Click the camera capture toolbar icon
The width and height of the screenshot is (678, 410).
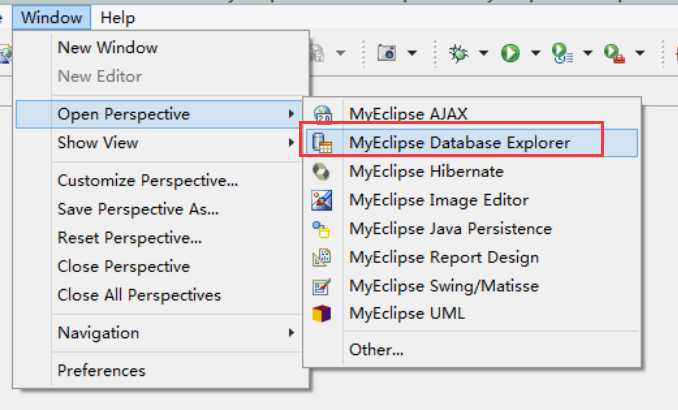click(x=387, y=53)
